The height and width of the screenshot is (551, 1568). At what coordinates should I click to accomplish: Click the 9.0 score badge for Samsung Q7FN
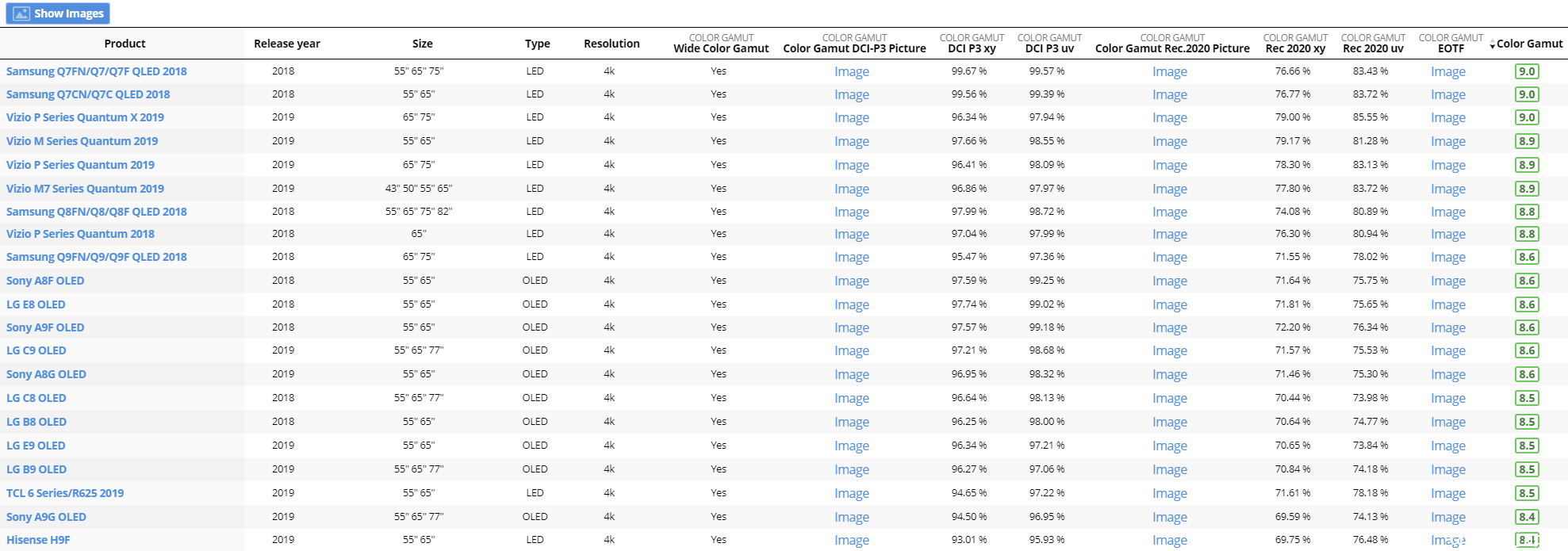pyautogui.click(x=1527, y=71)
